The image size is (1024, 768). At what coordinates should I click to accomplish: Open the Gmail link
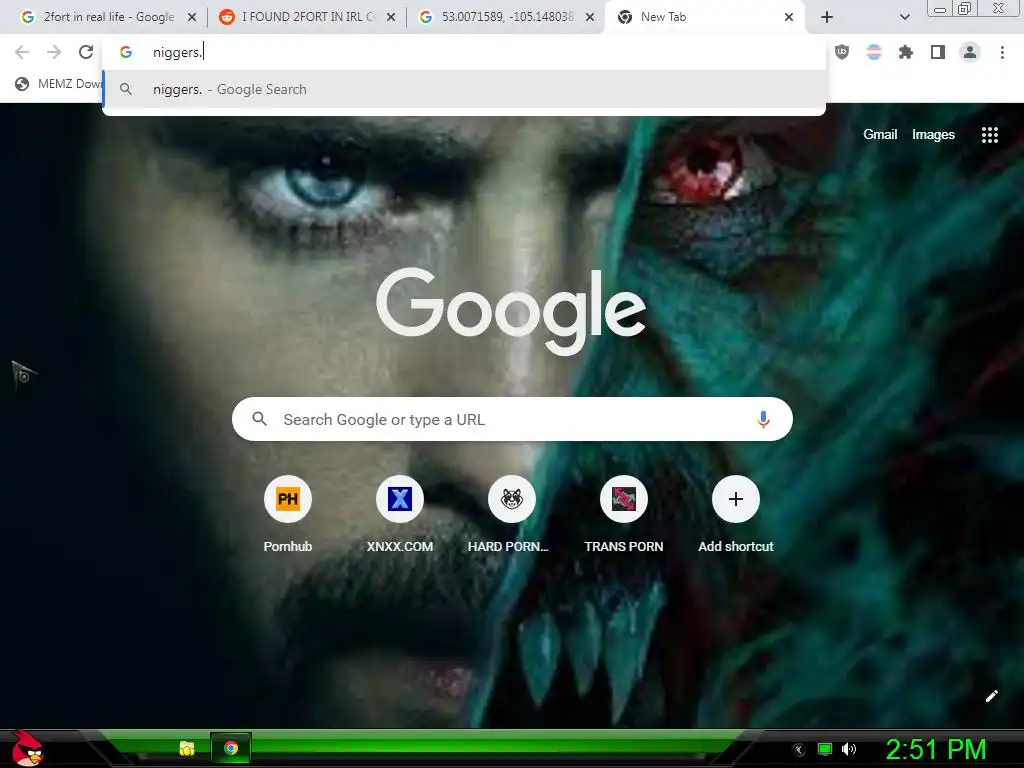point(880,135)
